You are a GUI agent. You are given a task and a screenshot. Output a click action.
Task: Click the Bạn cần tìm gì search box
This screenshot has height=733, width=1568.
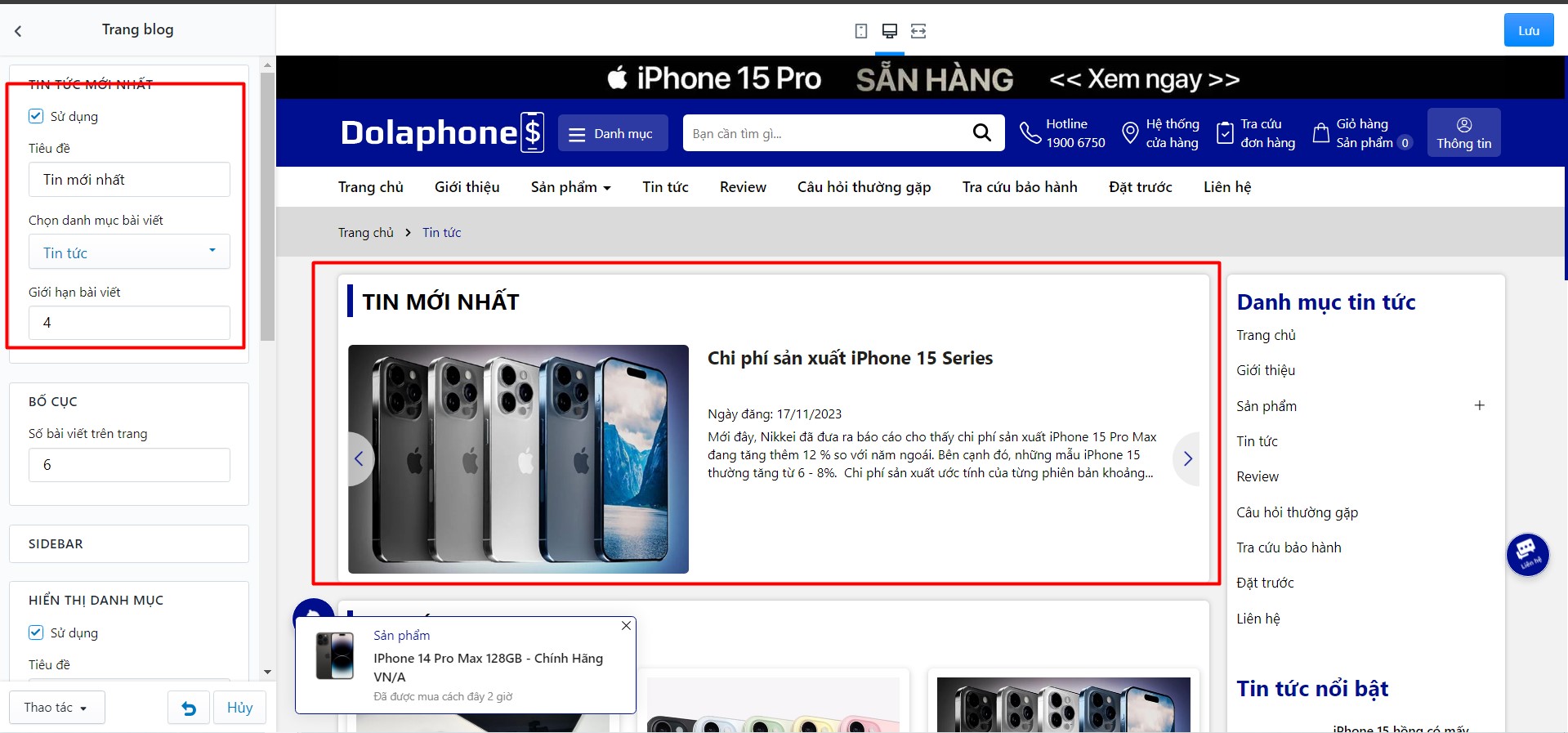(x=825, y=133)
